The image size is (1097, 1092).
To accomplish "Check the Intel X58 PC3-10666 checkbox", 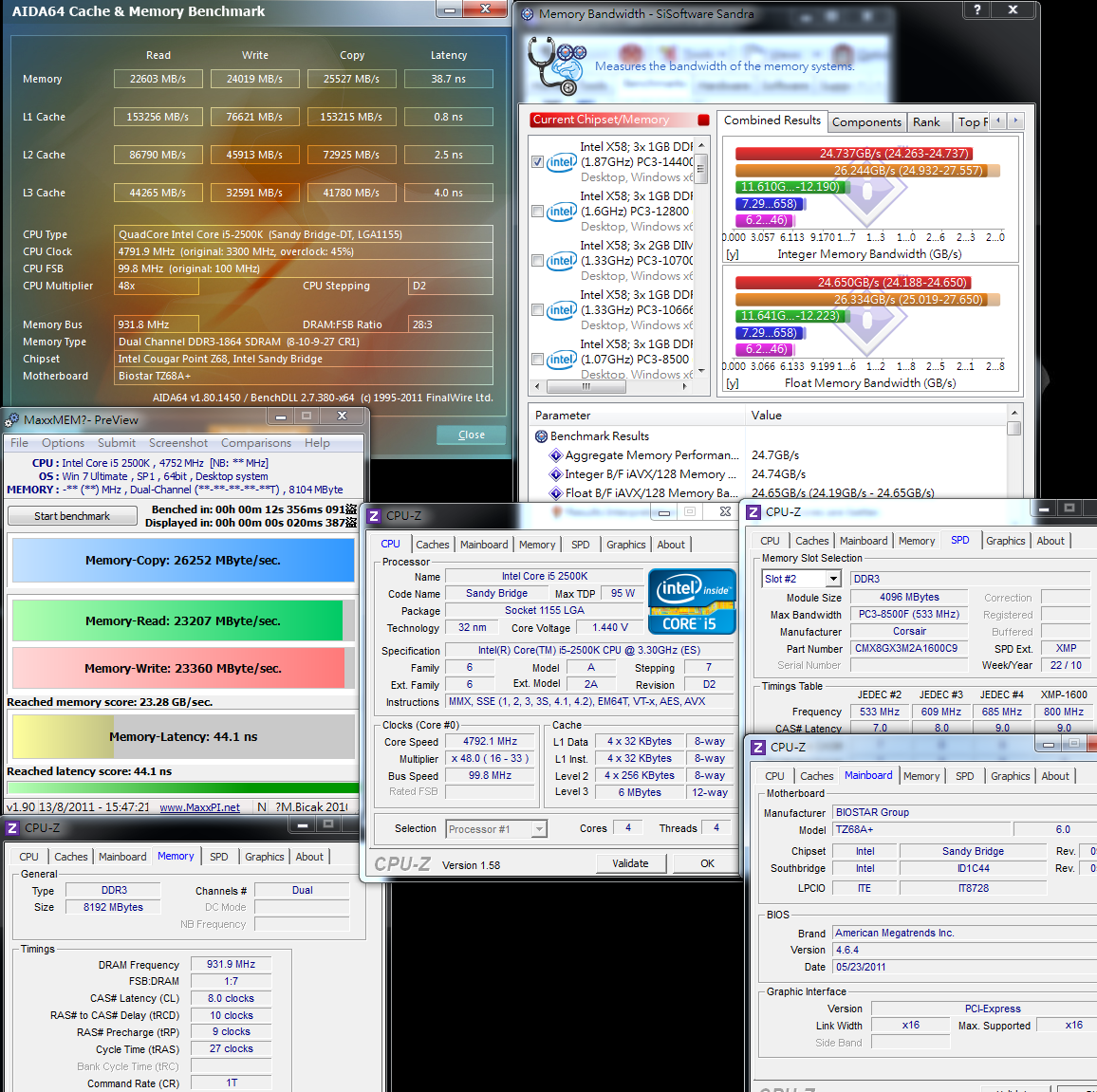I will (x=537, y=309).
